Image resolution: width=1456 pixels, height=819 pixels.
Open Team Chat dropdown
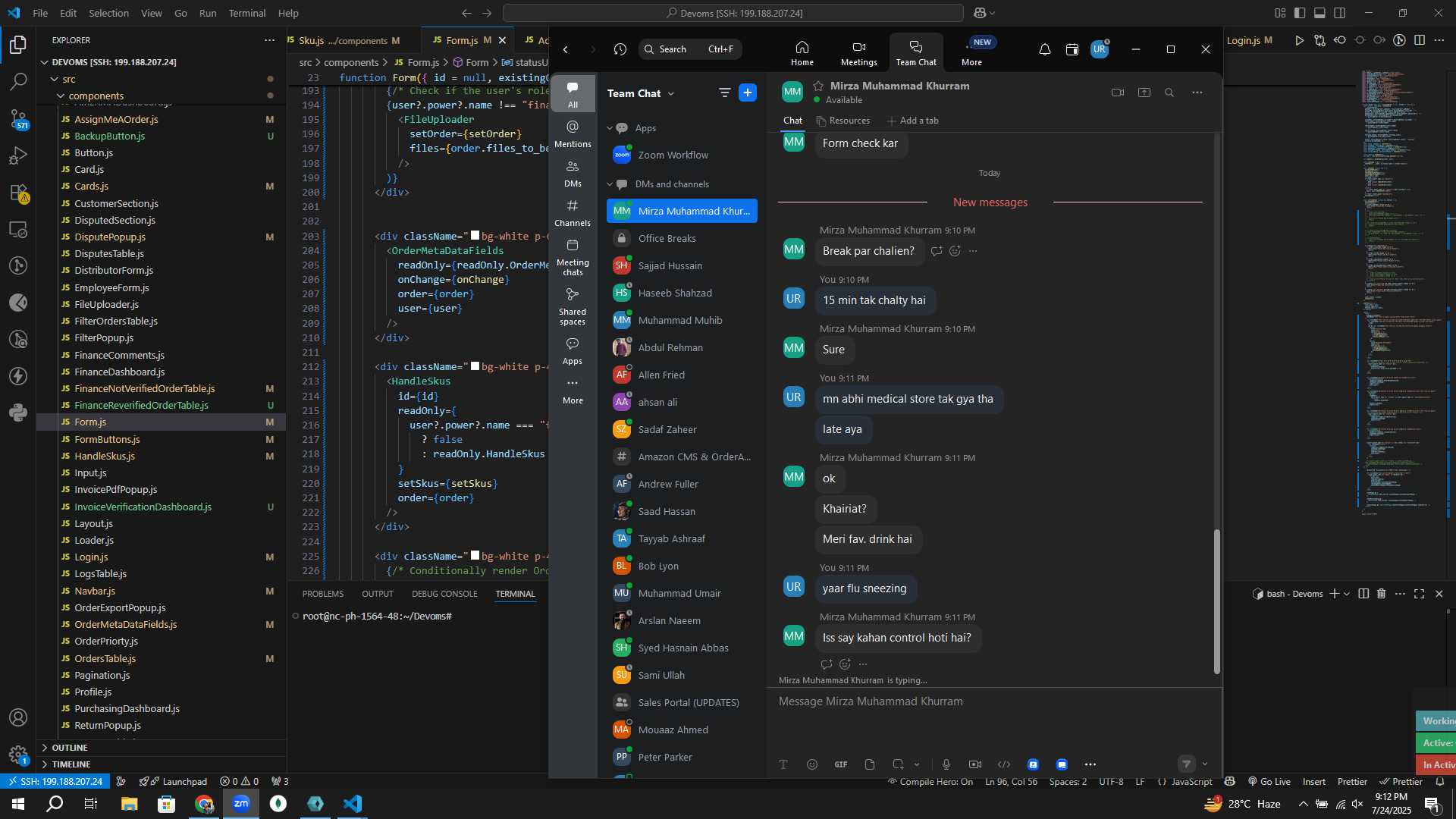tap(641, 93)
